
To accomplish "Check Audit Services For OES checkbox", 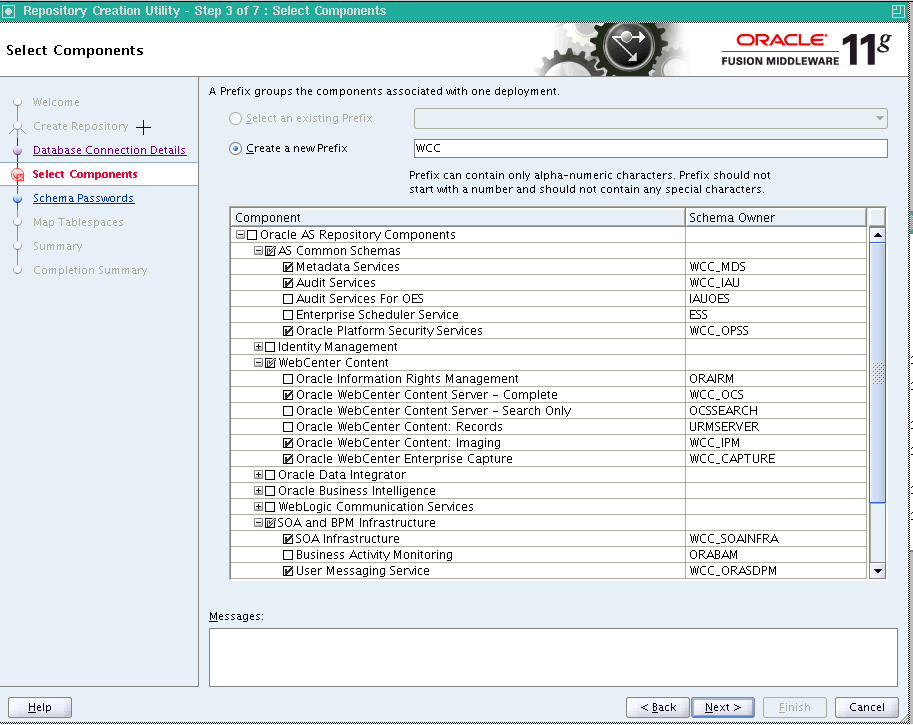I will pyautogui.click(x=288, y=299).
